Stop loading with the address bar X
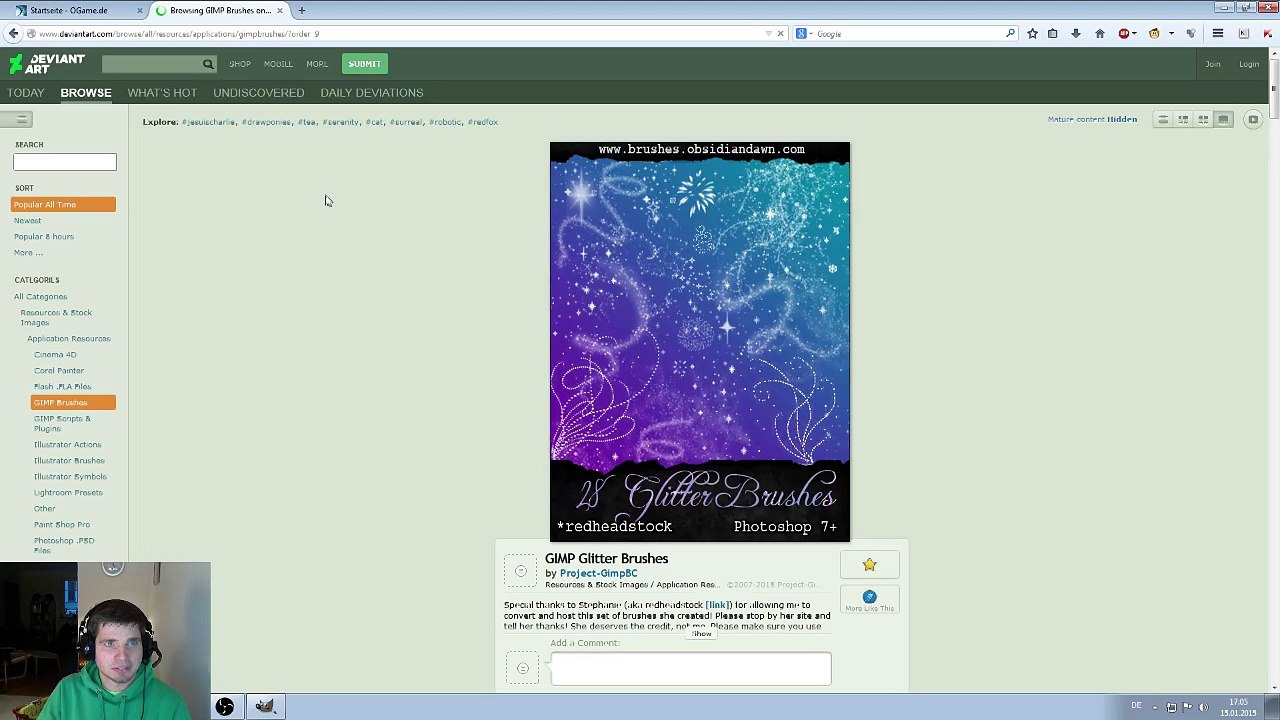Screen dimensions: 1280x720 [x=781, y=34]
